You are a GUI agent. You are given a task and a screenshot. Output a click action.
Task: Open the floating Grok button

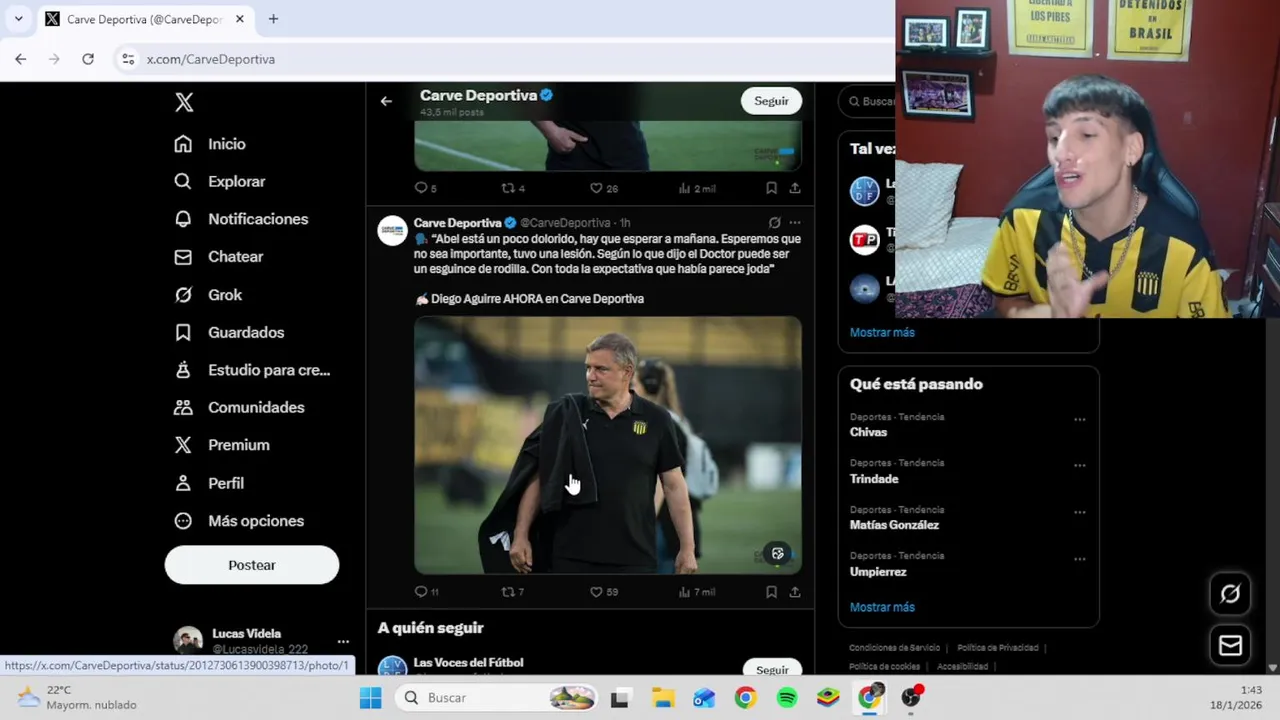1230,594
